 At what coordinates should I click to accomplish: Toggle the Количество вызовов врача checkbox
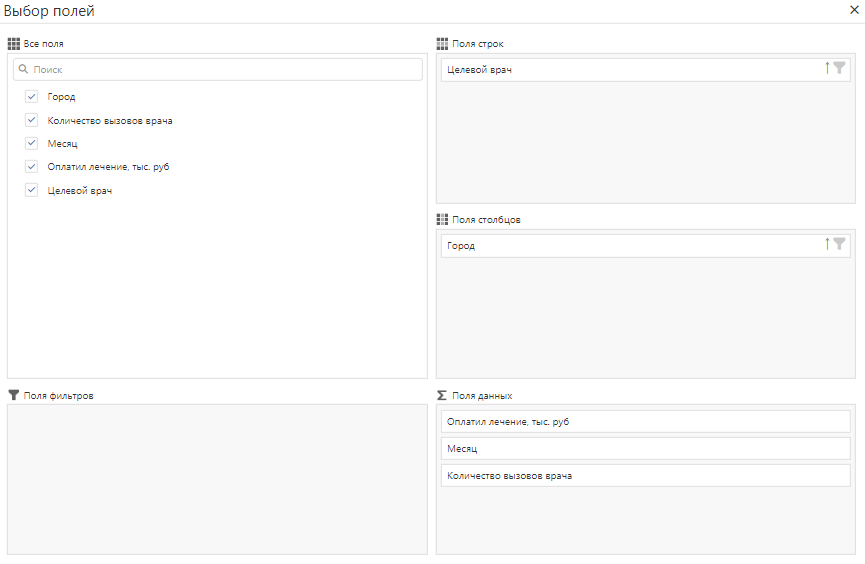[x=32, y=120]
